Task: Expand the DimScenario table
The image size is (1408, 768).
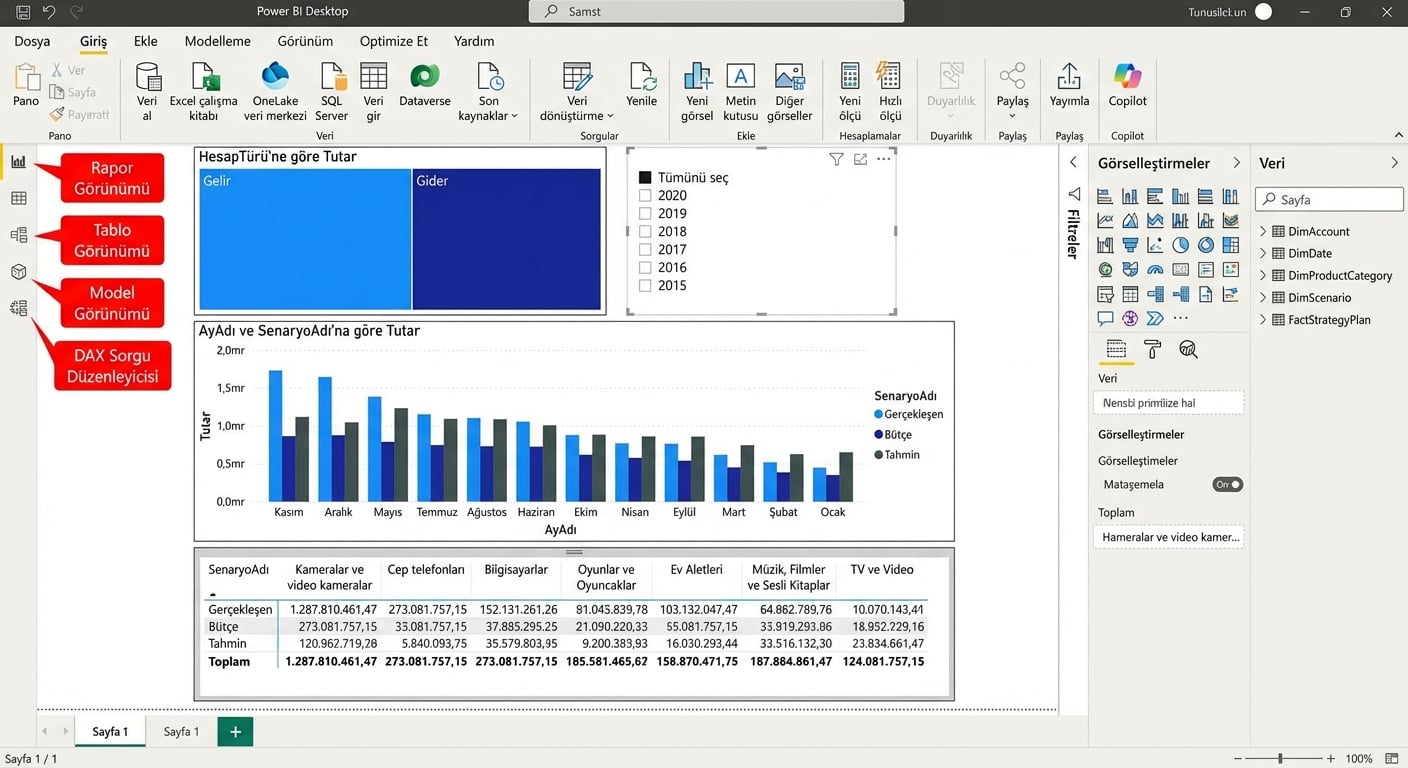Action: pos(1263,297)
